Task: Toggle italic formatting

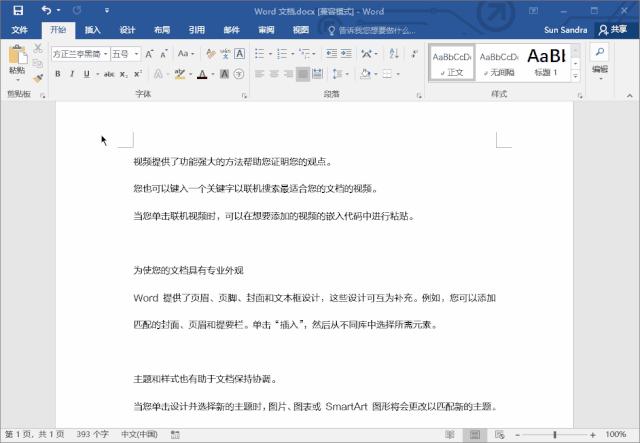Action: (72, 74)
